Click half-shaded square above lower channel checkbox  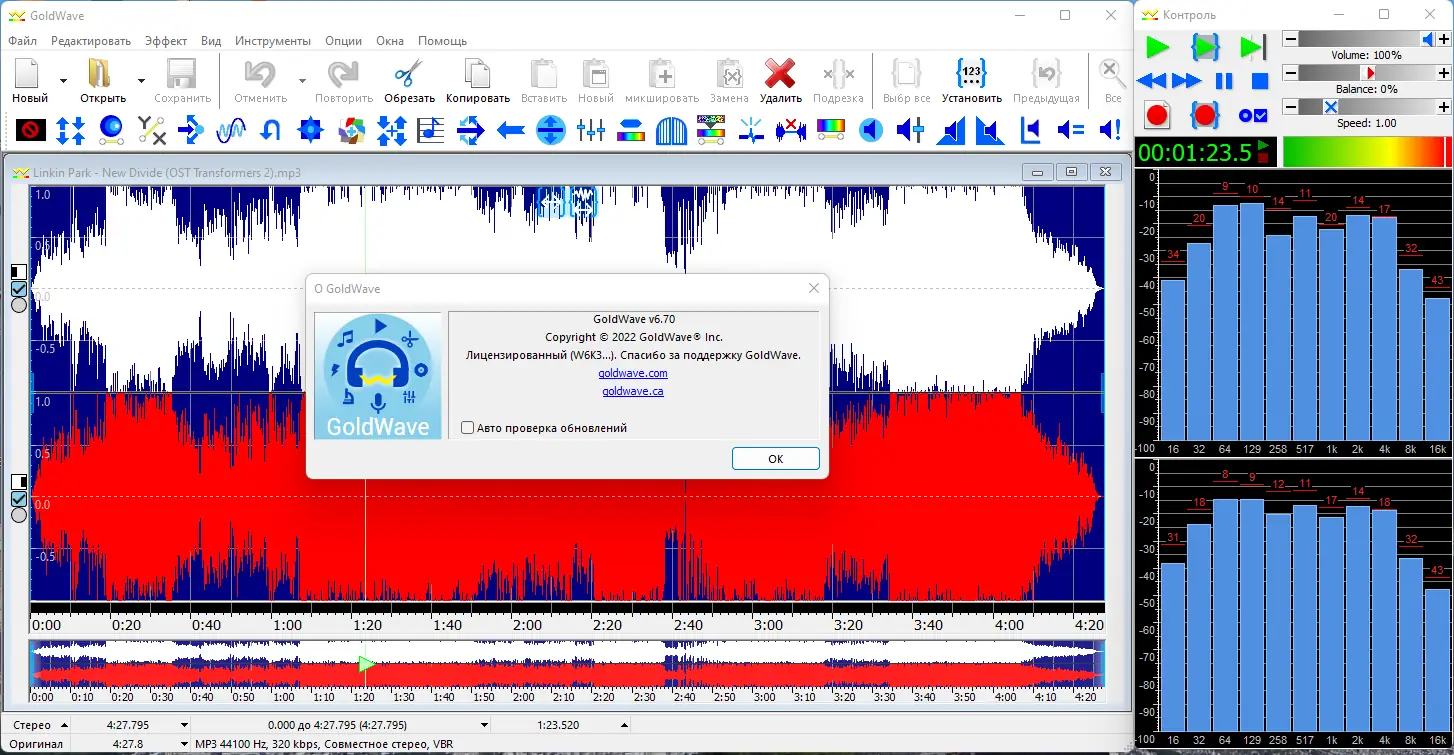[18, 482]
